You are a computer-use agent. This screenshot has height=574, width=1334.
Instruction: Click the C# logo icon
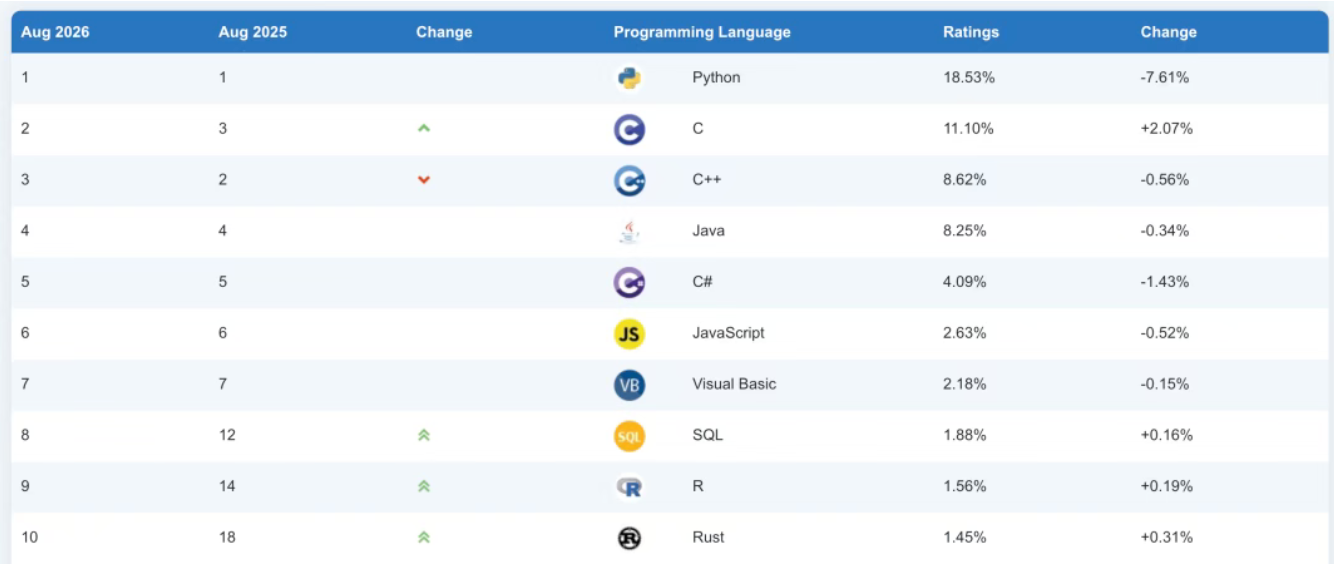tap(629, 282)
